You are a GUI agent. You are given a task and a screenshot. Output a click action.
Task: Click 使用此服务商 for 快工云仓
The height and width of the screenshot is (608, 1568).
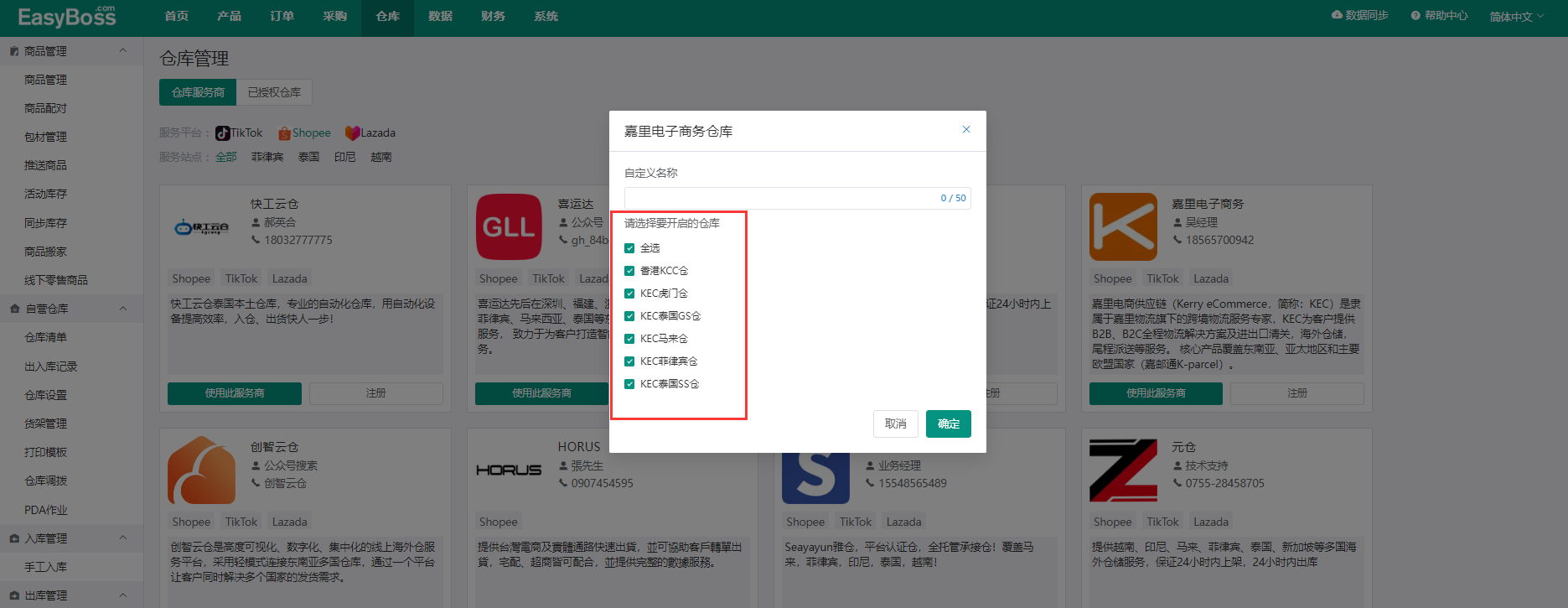click(235, 393)
